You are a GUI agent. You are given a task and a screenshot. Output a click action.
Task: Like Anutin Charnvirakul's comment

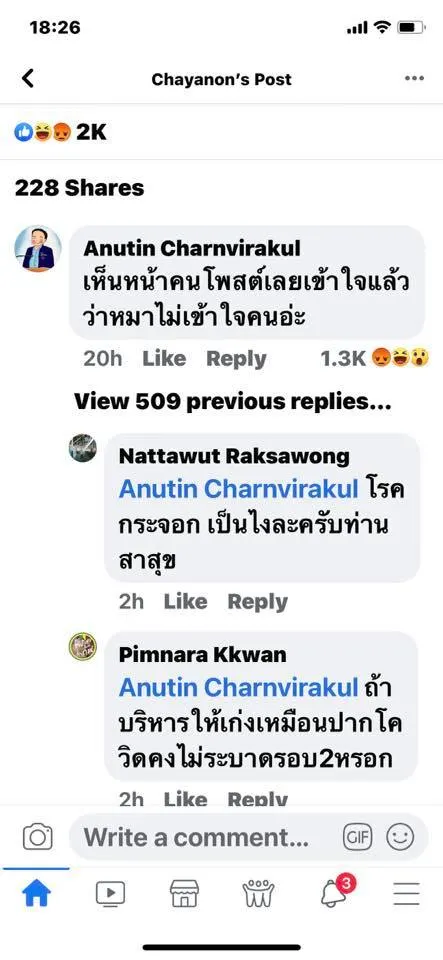point(164,359)
